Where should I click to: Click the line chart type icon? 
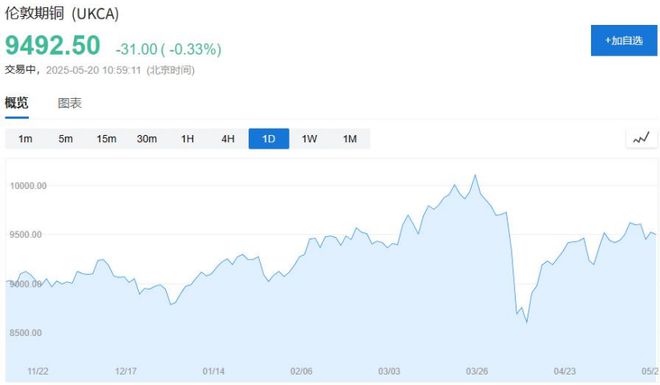pyautogui.click(x=641, y=138)
